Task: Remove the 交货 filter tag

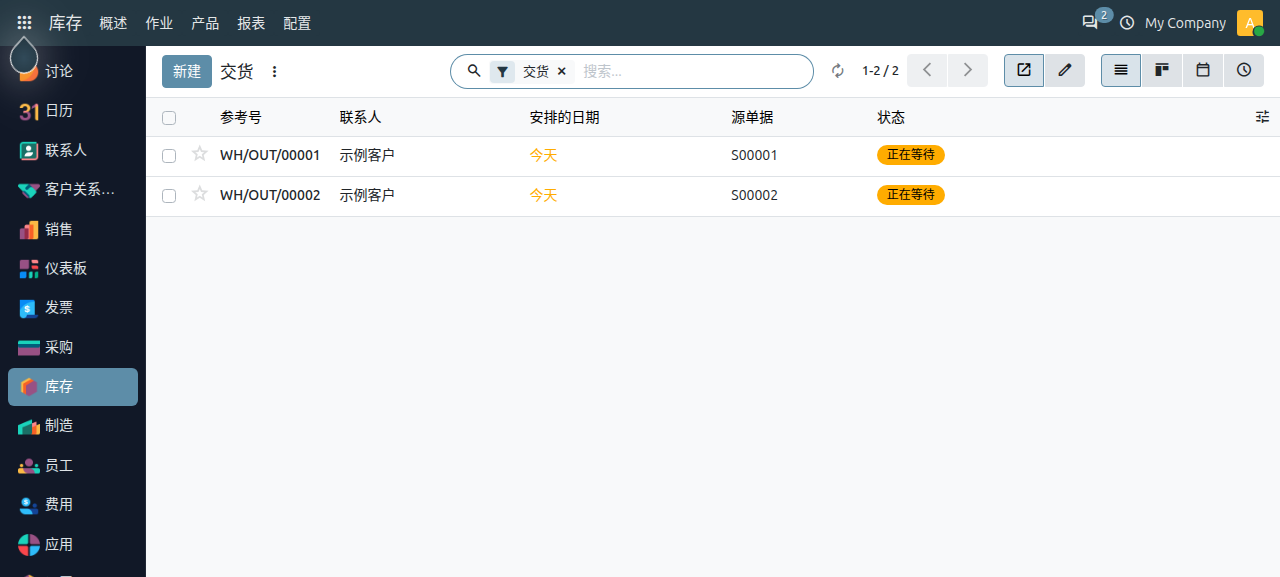Action: click(561, 71)
